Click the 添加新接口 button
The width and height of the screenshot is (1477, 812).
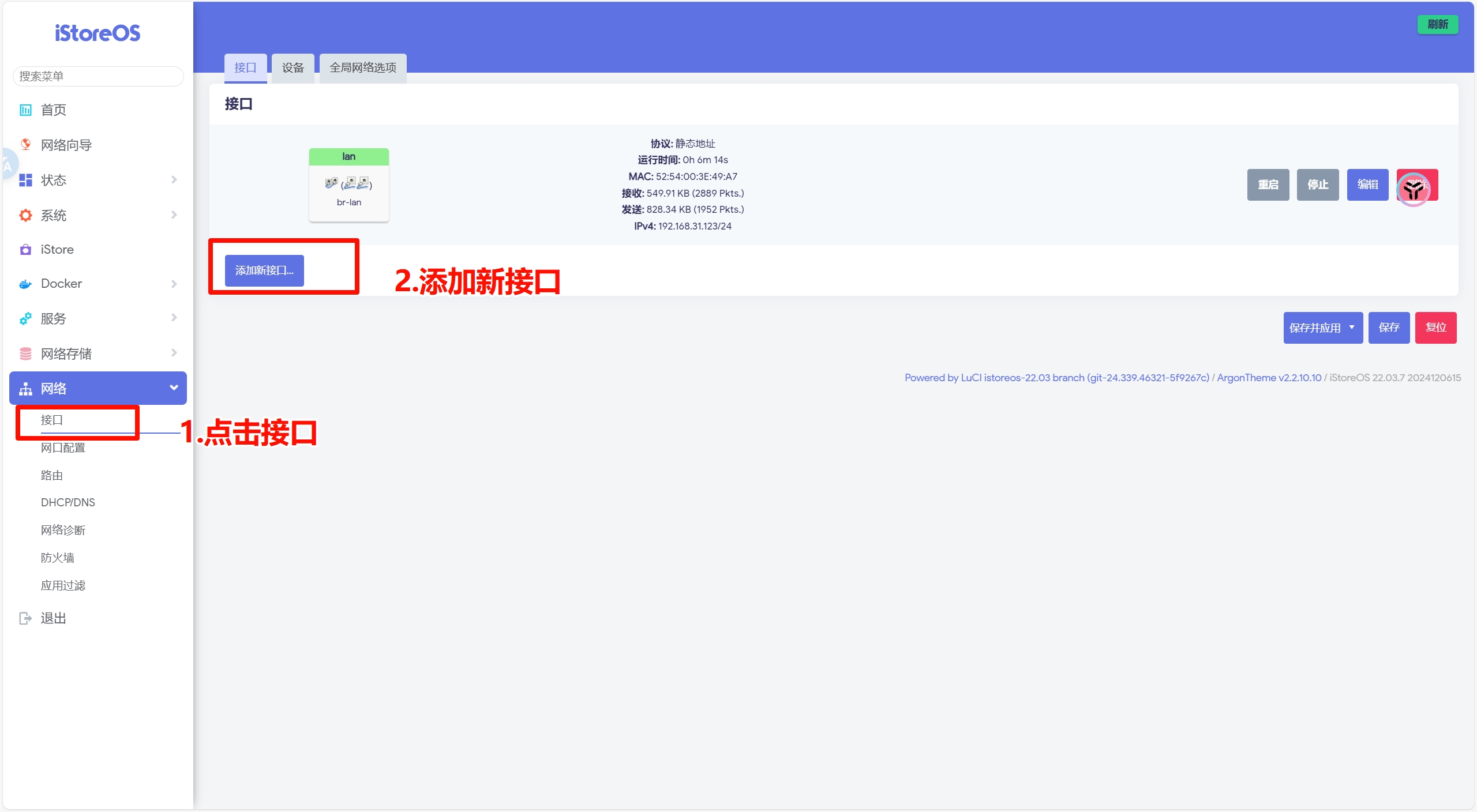pos(264,270)
